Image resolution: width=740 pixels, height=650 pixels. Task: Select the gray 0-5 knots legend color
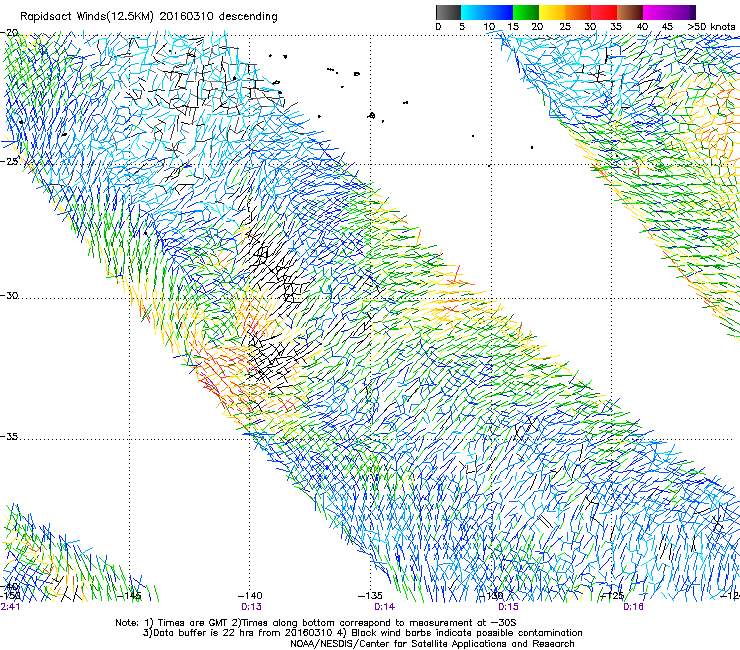pyautogui.click(x=448, y=12)
